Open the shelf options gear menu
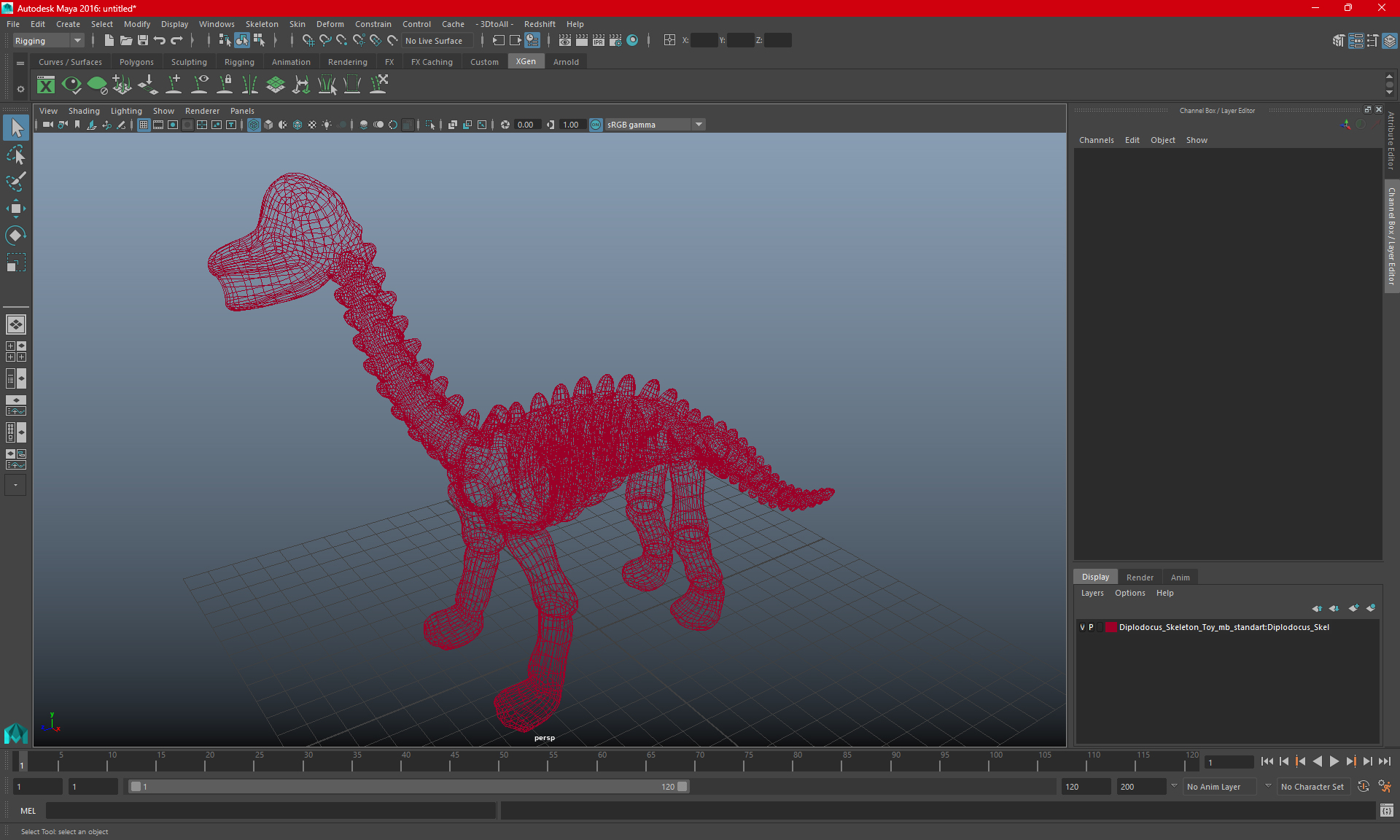This screenshot has width=1400, height=840. coord(20,89)
